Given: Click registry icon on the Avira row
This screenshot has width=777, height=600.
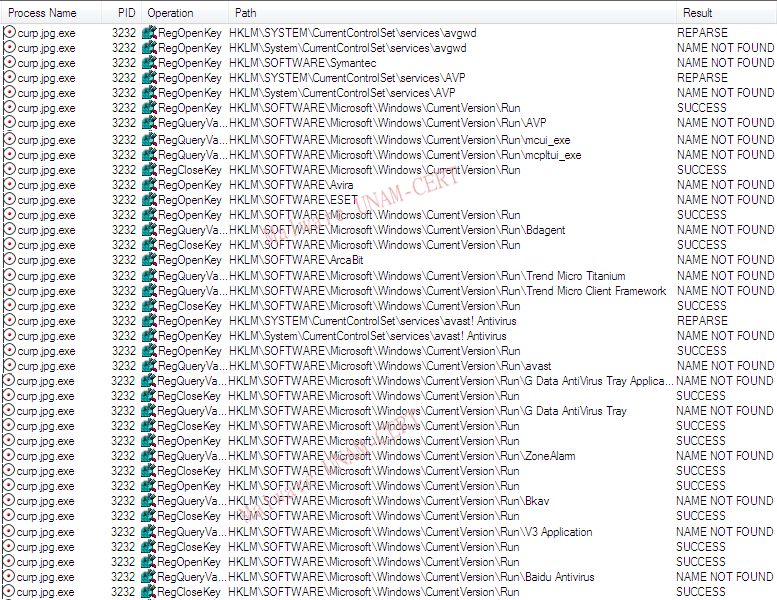Looking at the screenshot, I should pos(149,185).
